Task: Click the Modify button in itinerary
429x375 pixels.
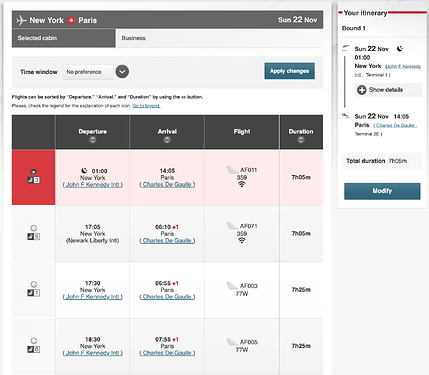Action: click(x=382, y=191)
